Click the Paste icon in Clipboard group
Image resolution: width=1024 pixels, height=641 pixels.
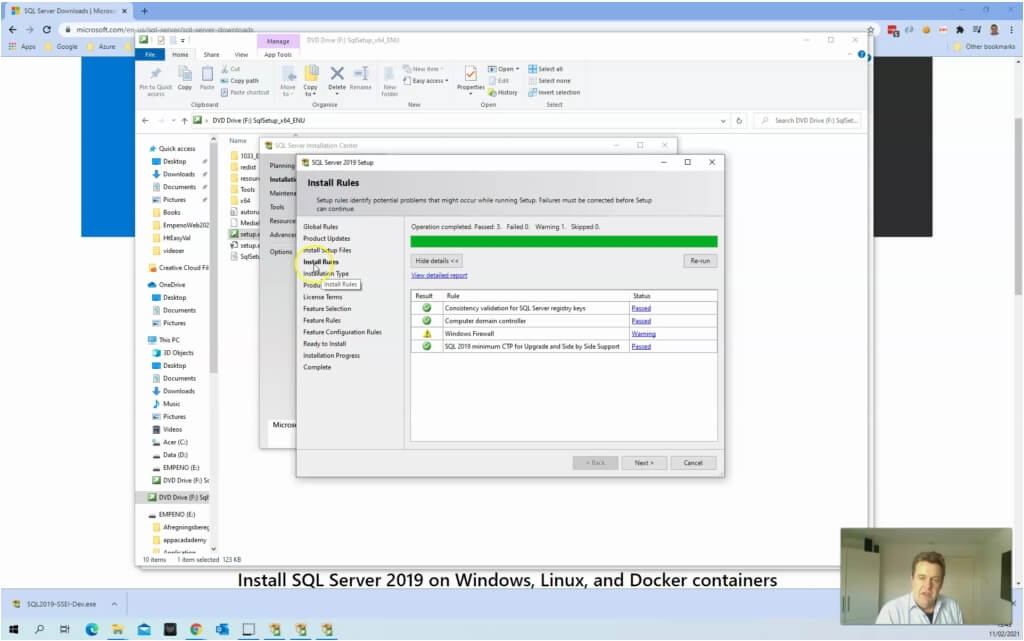pos(207,76)
